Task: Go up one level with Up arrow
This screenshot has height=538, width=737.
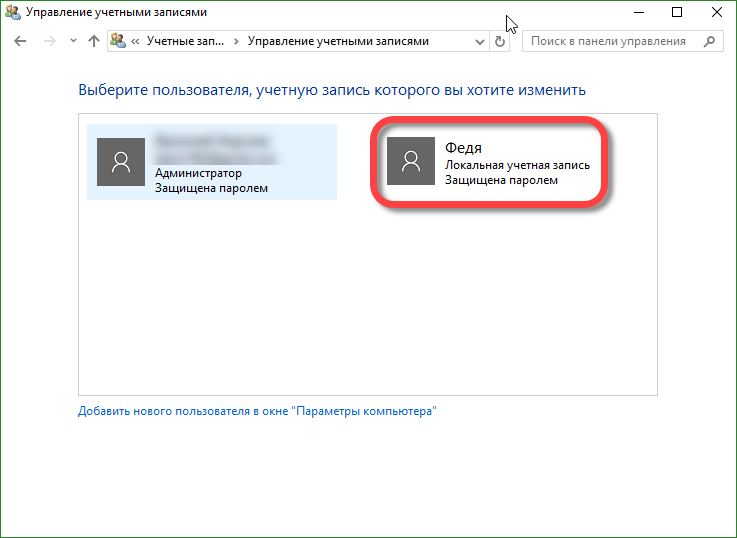Action: point(94,42)
